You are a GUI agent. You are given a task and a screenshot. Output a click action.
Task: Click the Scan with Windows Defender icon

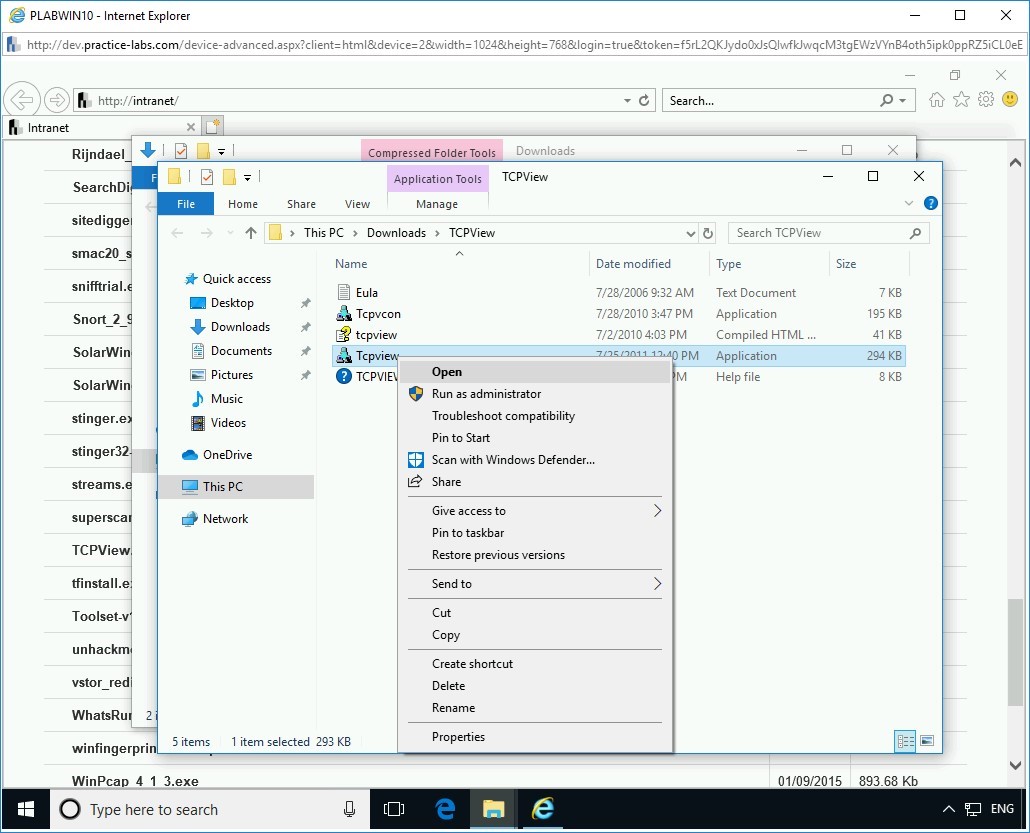[414, 459]
